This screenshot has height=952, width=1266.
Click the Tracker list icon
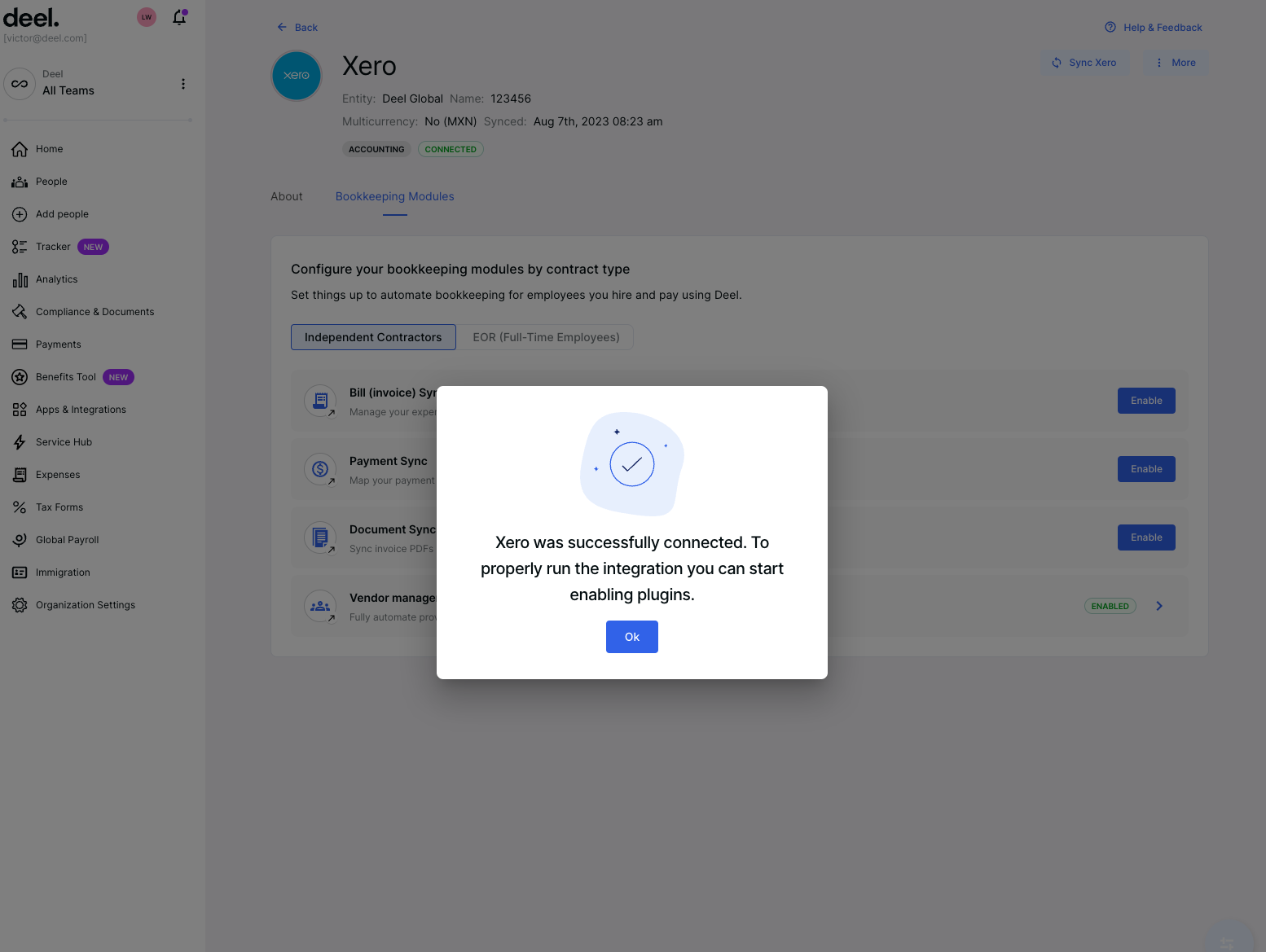20,247
